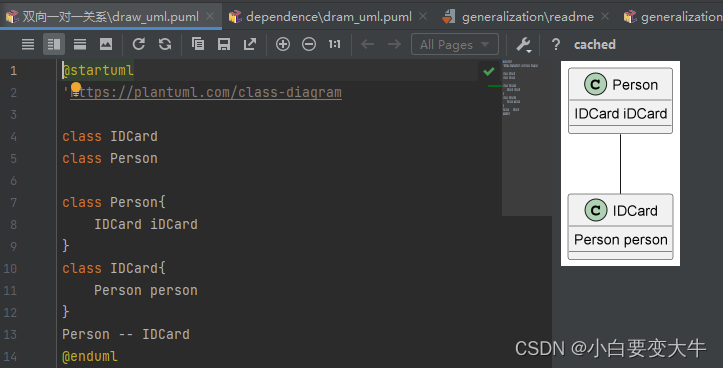Save the current diagram

click(x=224, y=44)
